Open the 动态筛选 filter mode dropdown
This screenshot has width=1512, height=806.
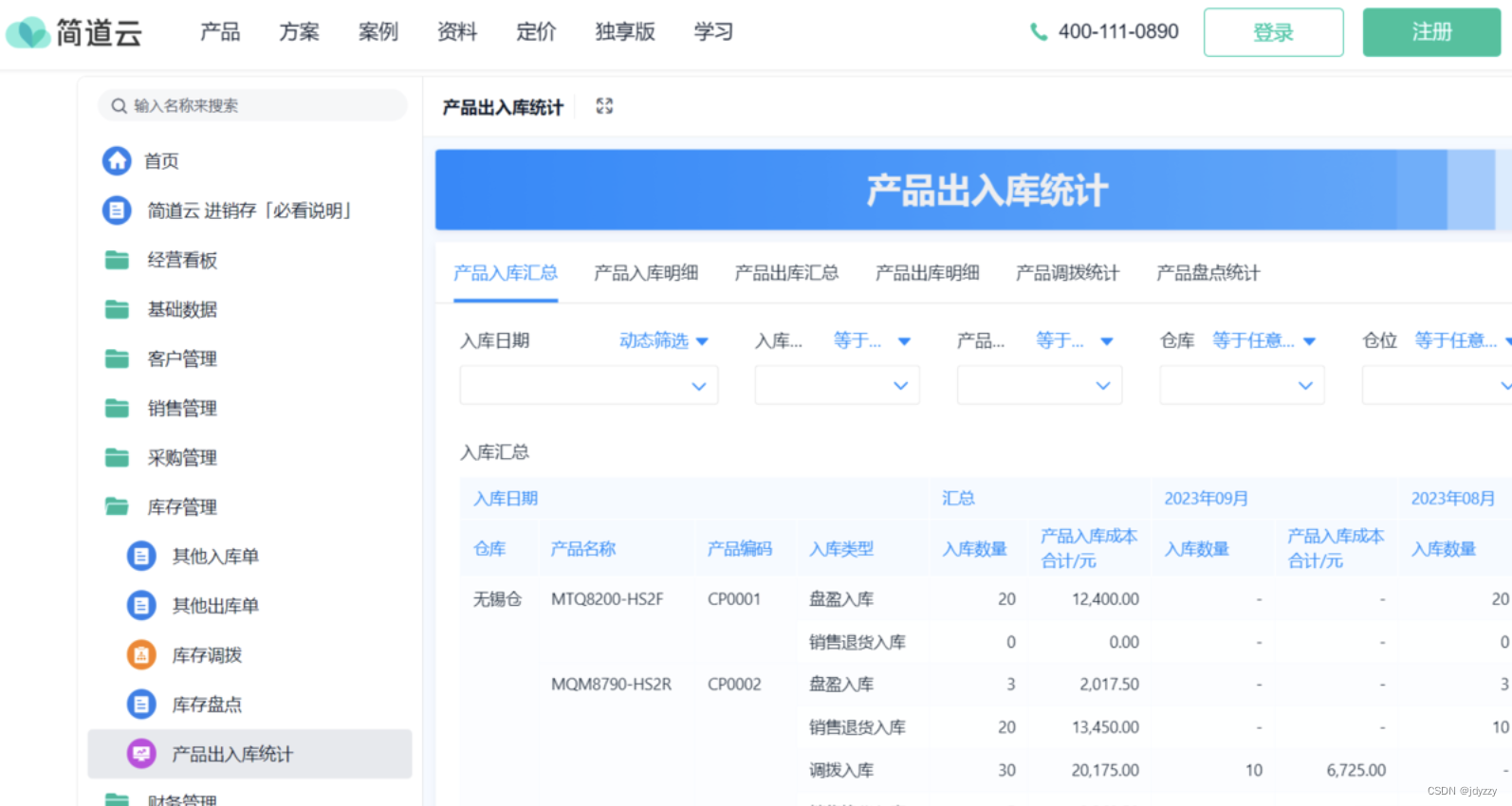click(664, 340)
